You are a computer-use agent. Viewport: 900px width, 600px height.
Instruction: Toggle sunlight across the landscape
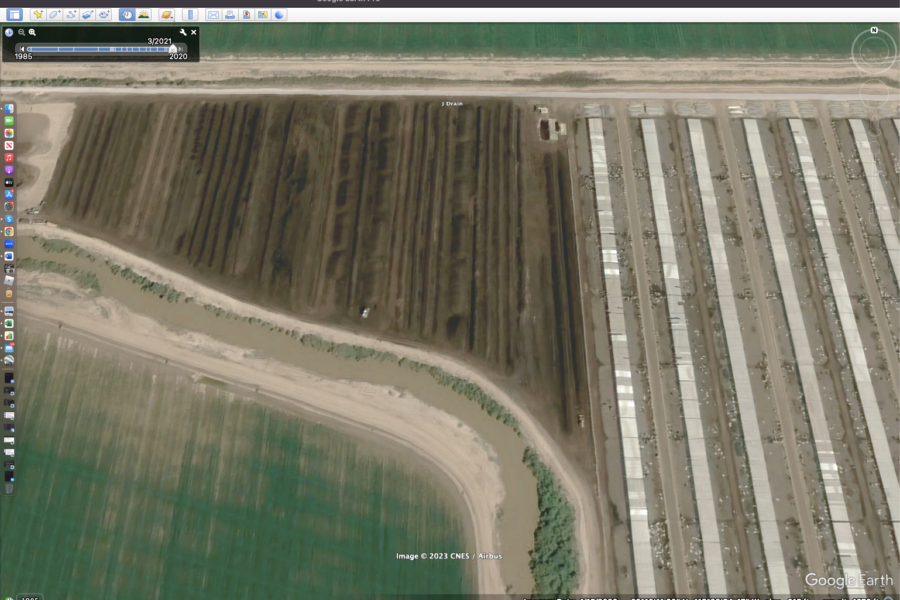[x=144, y=14]
